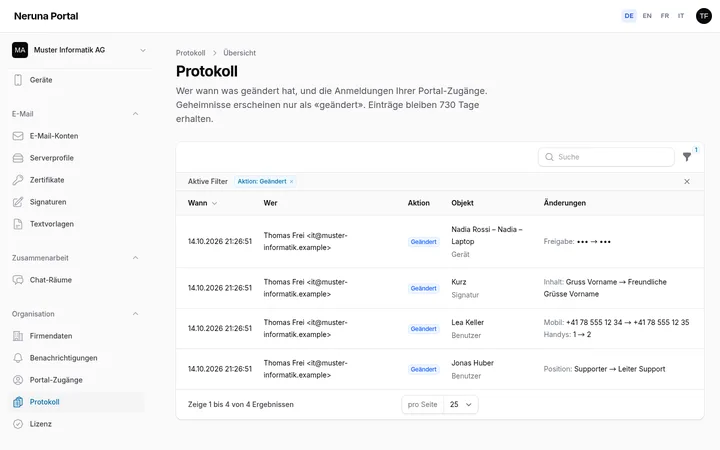Switch language to EN
720x450 pixels.
coord(647,16)
